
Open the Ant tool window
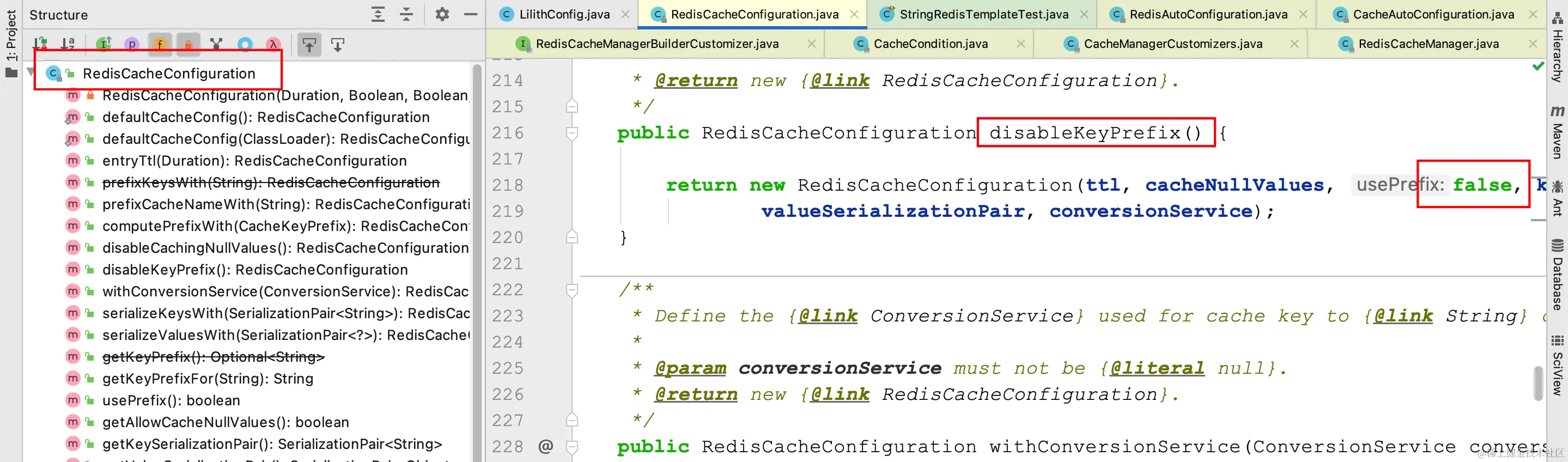coord(1558,198)
